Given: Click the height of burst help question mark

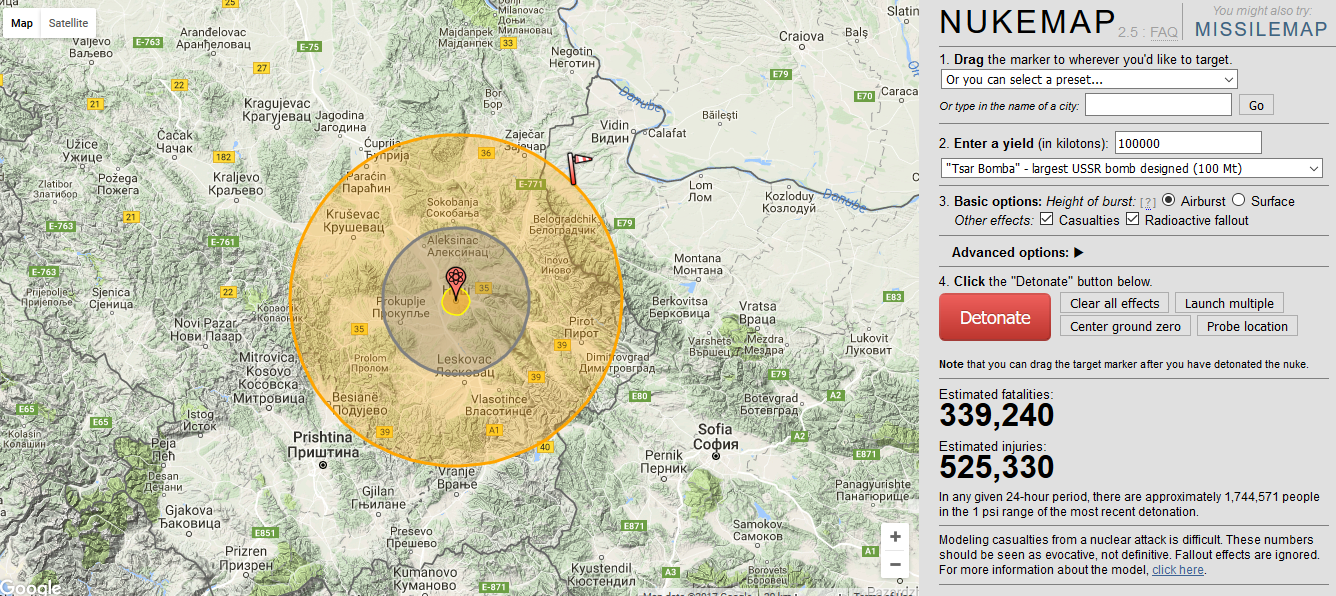Looking at the screenshot, I should click(x=1148, y=202).
